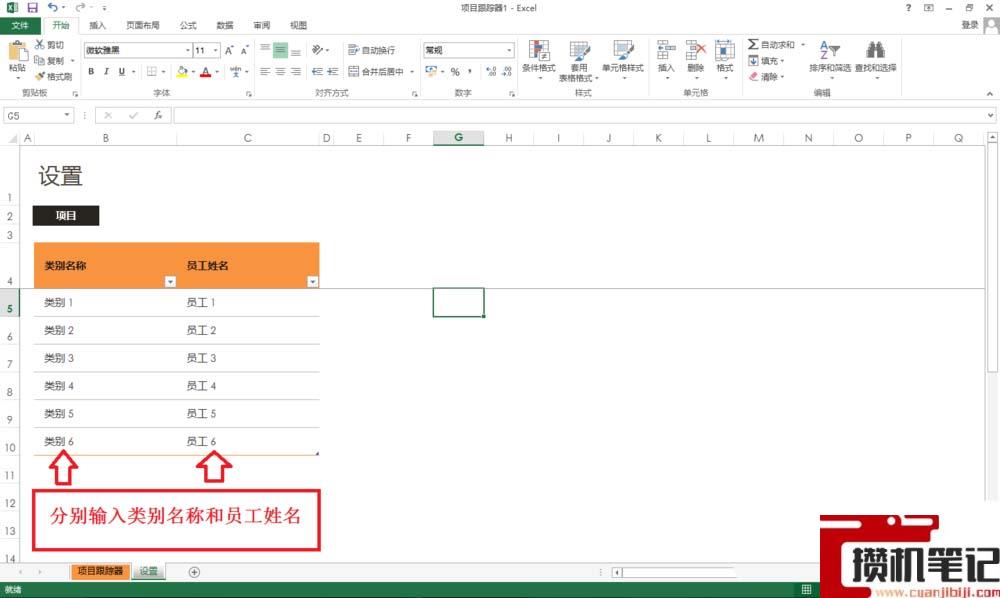
Task: Open number format dropdown 常规
Action: 509,50
